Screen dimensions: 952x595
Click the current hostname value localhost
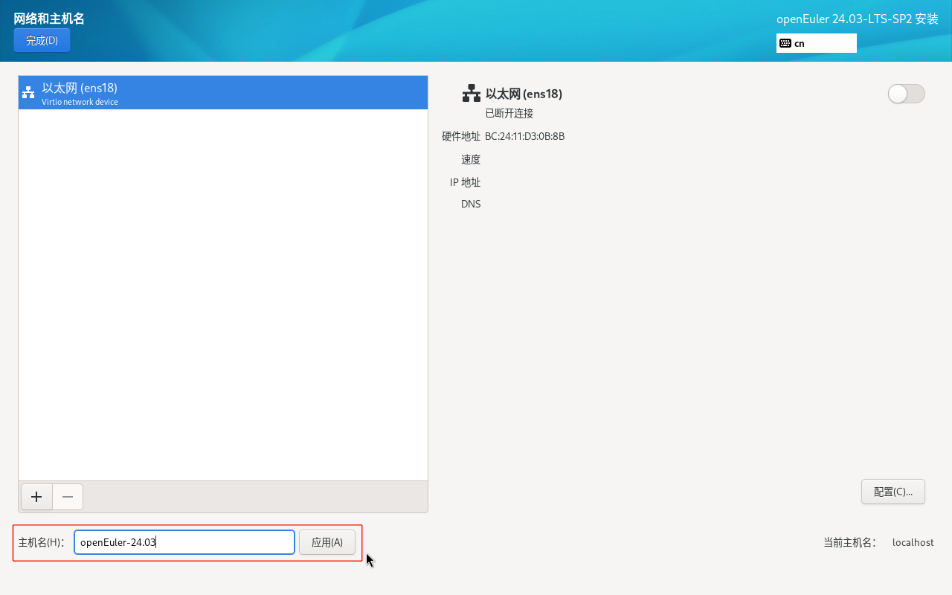pyautogui.click(x=913, y=543)
